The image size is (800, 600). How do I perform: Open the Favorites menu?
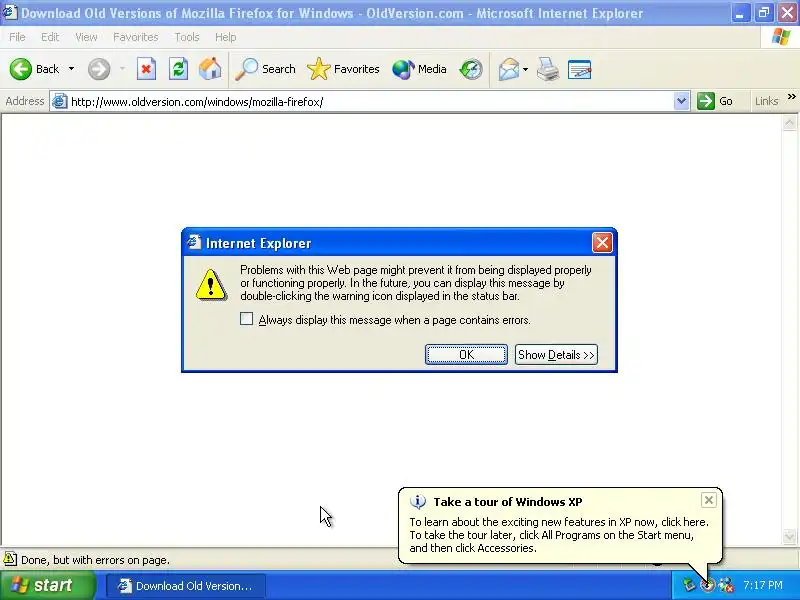pos(136,37)
